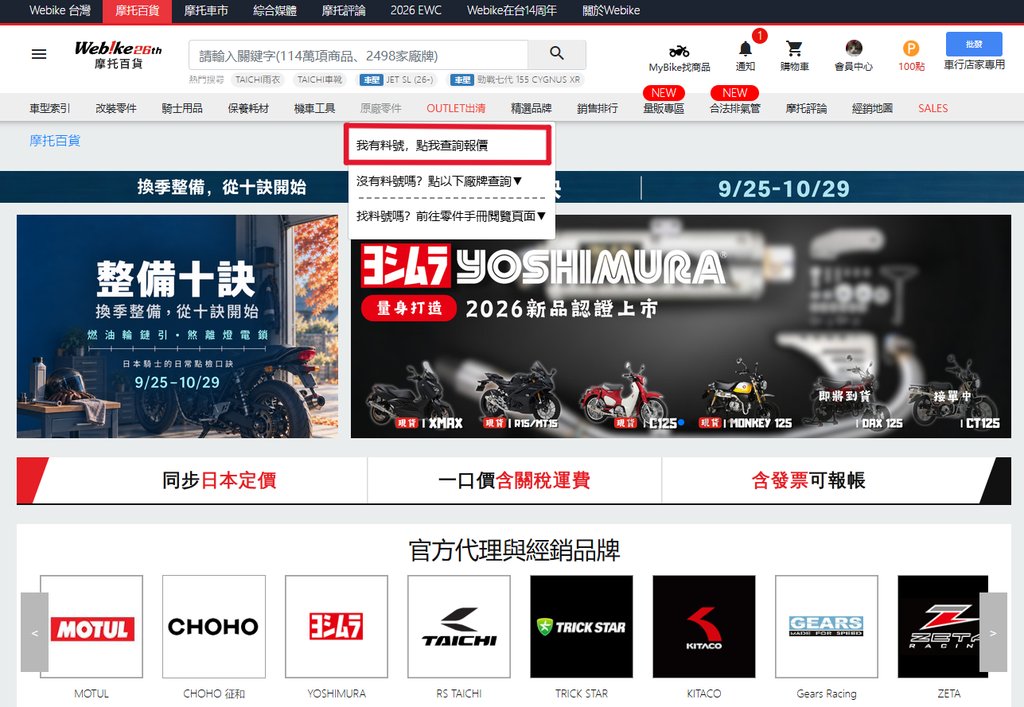Switch to 摩托百貨 top tab
Image resolution: width=1024 pixels, height=707 pixels.
(x=137, y=10)
